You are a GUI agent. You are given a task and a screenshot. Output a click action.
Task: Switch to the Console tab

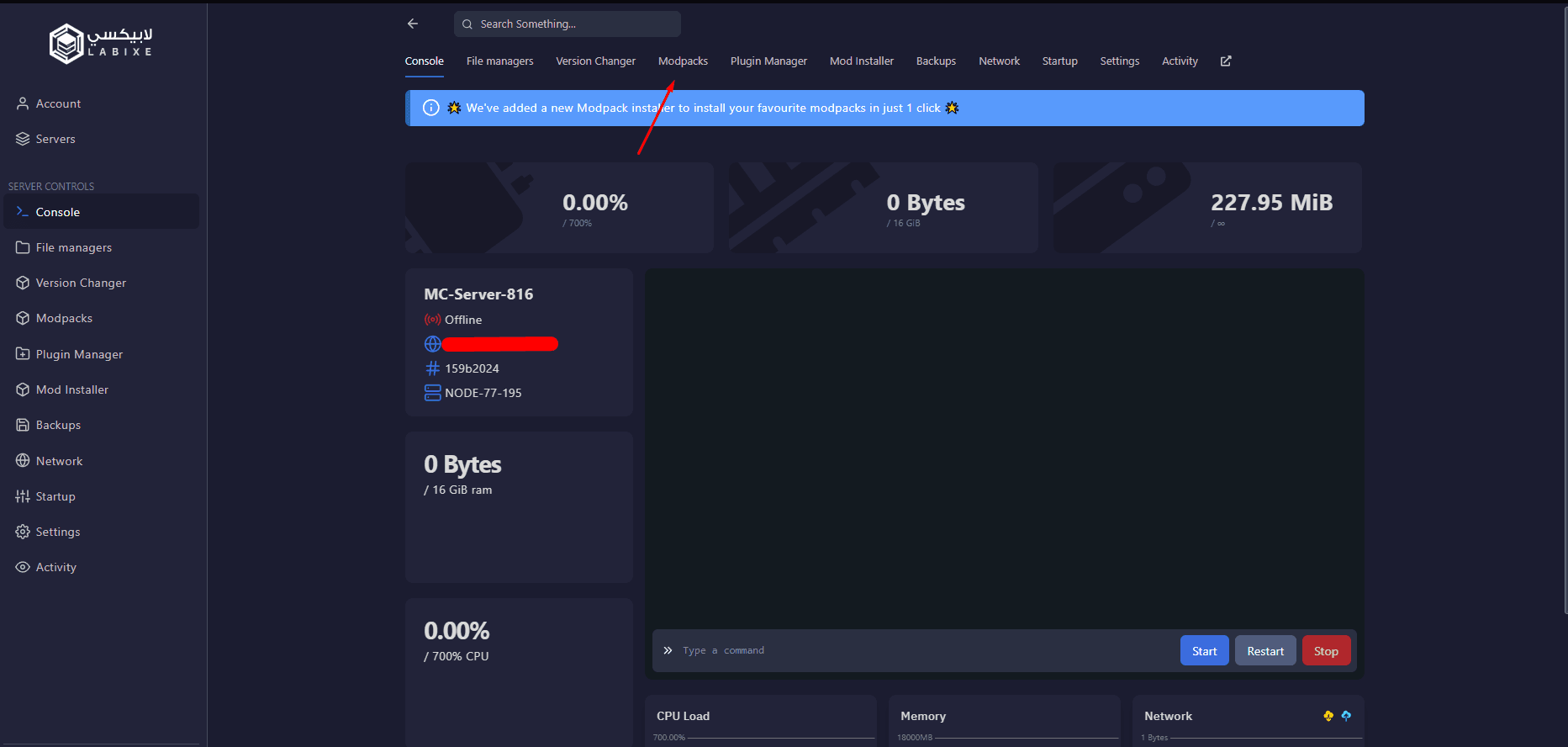coord(425,61)
